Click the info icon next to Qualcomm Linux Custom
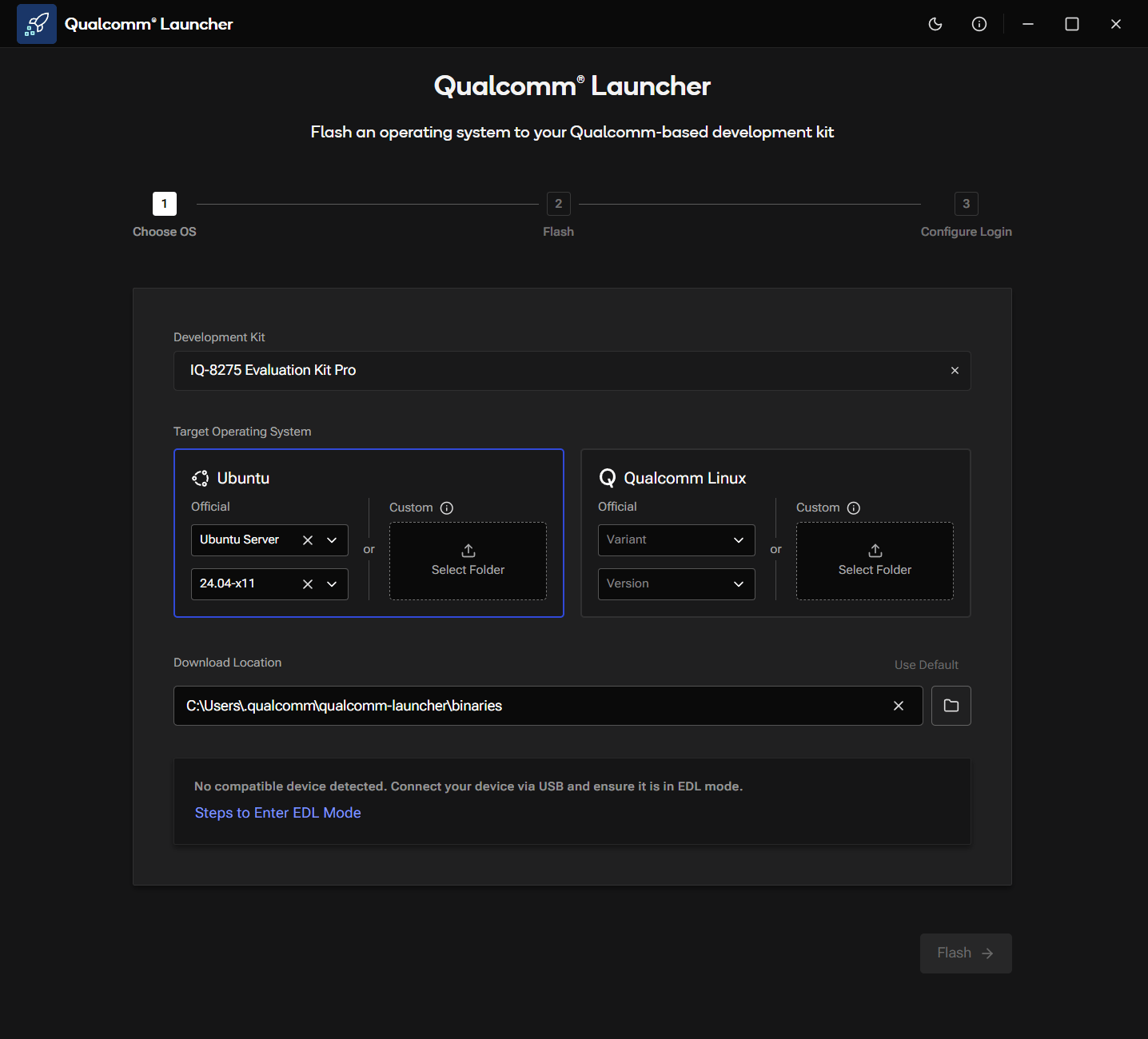 pyautogui.click(x=854, y=508)
